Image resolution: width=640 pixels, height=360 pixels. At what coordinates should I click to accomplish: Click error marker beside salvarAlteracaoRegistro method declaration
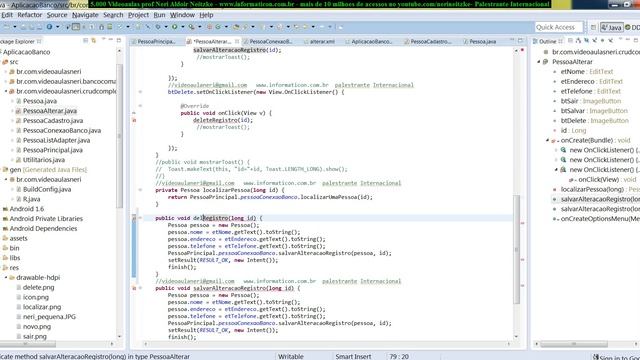(x=134, y=288)
